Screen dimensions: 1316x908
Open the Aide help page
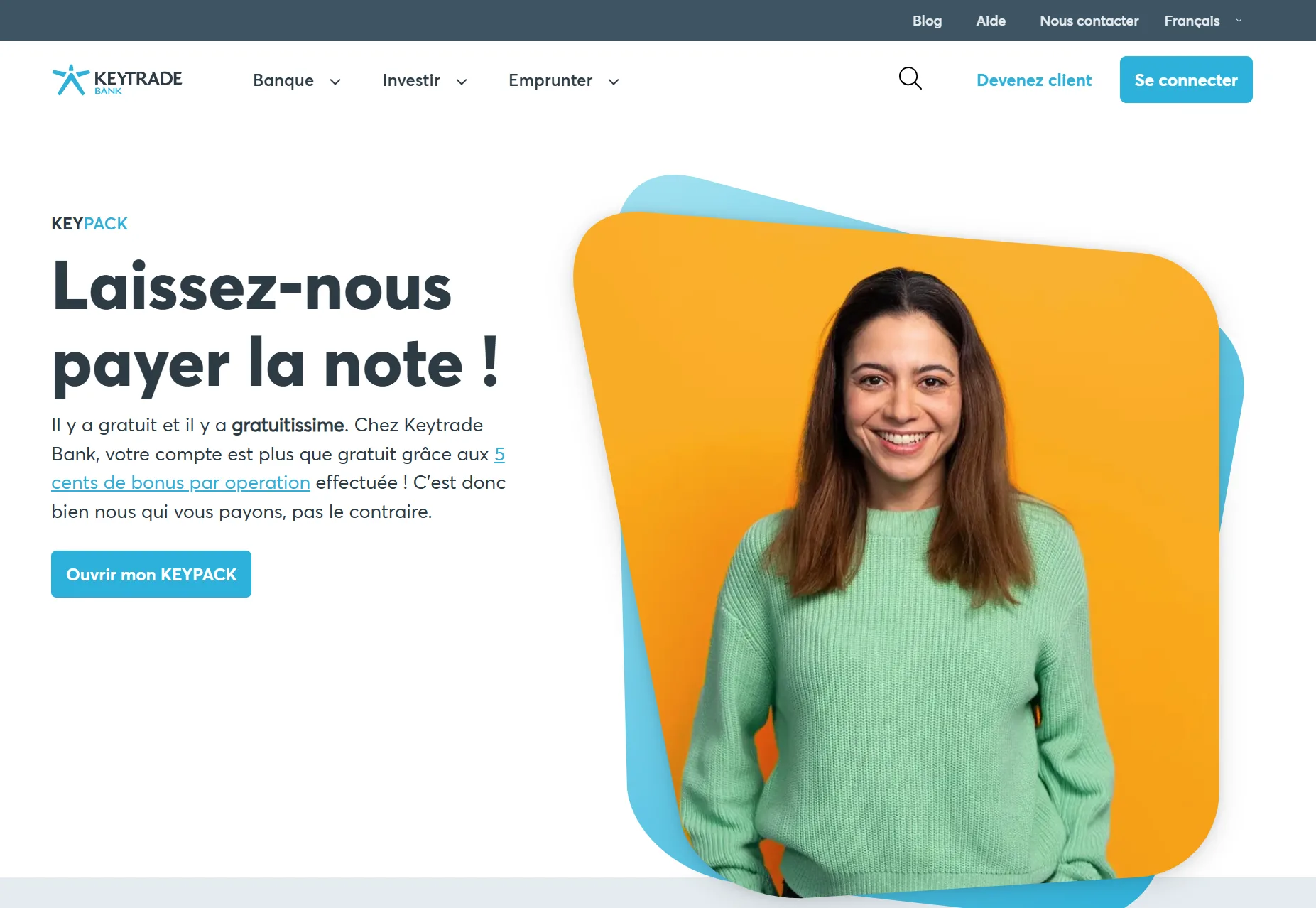[991, 21]
